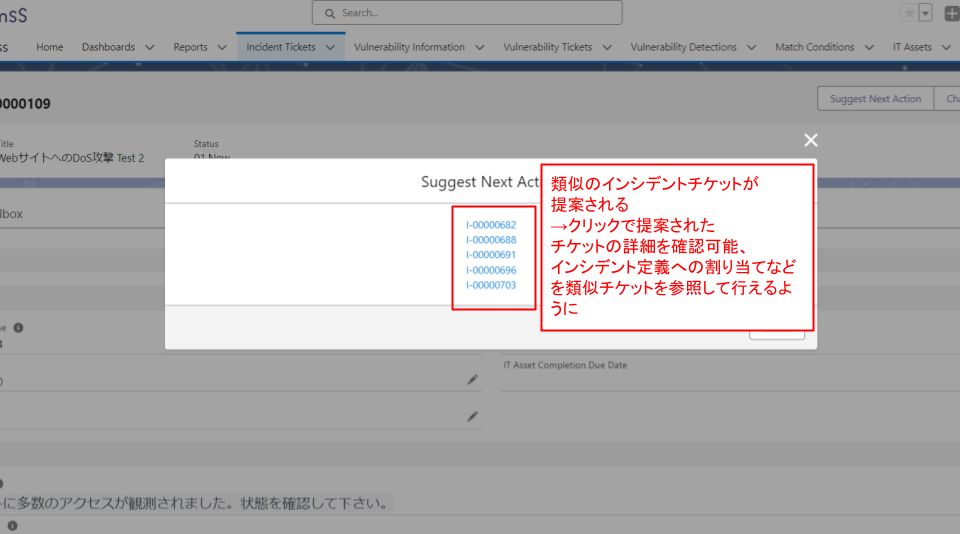960x534 pixels.
Task: Click the title text ending in DoS攻撃 Test 2
Action: click(x=72, y=158)
